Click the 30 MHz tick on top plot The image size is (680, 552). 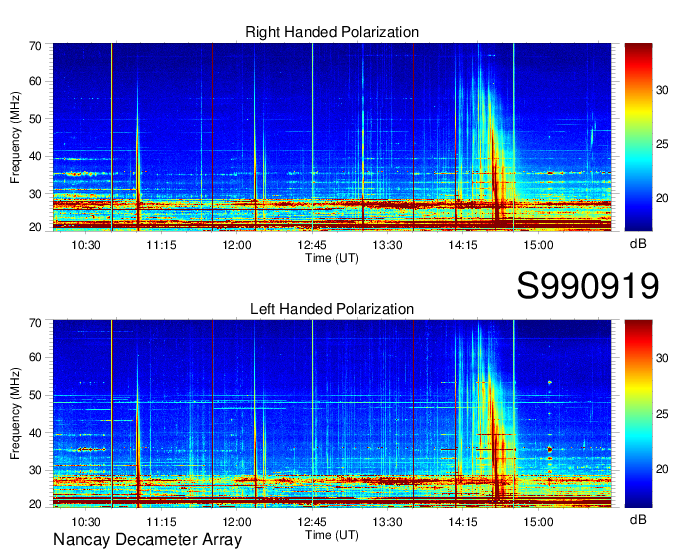tap(35, 194)
